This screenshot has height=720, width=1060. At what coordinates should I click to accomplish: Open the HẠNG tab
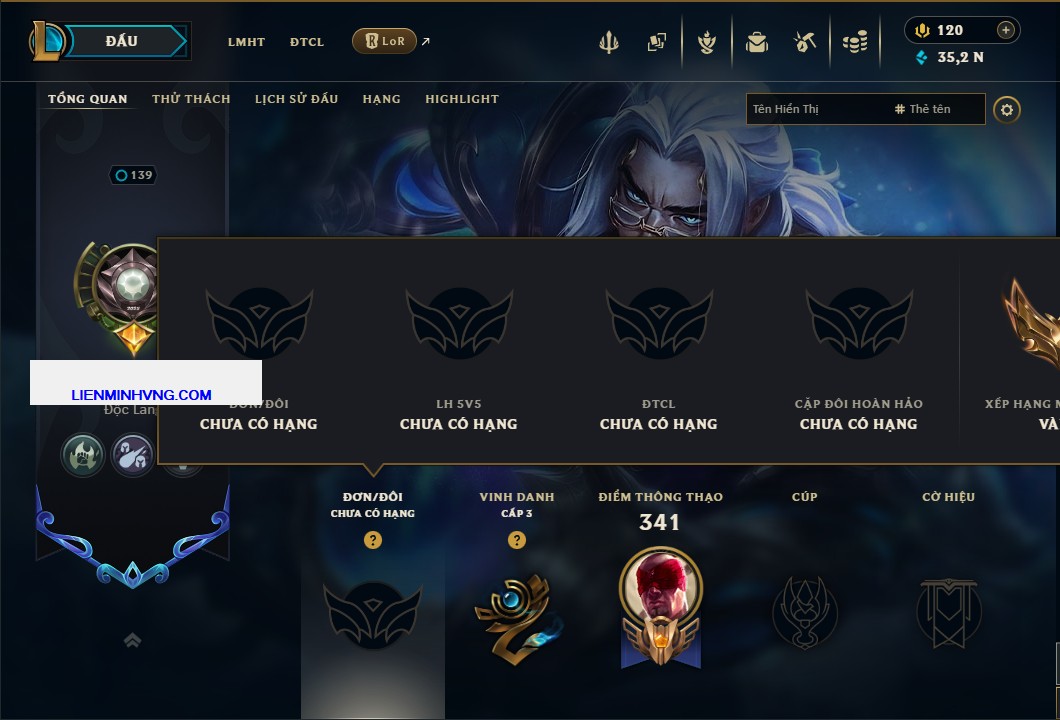381,99
